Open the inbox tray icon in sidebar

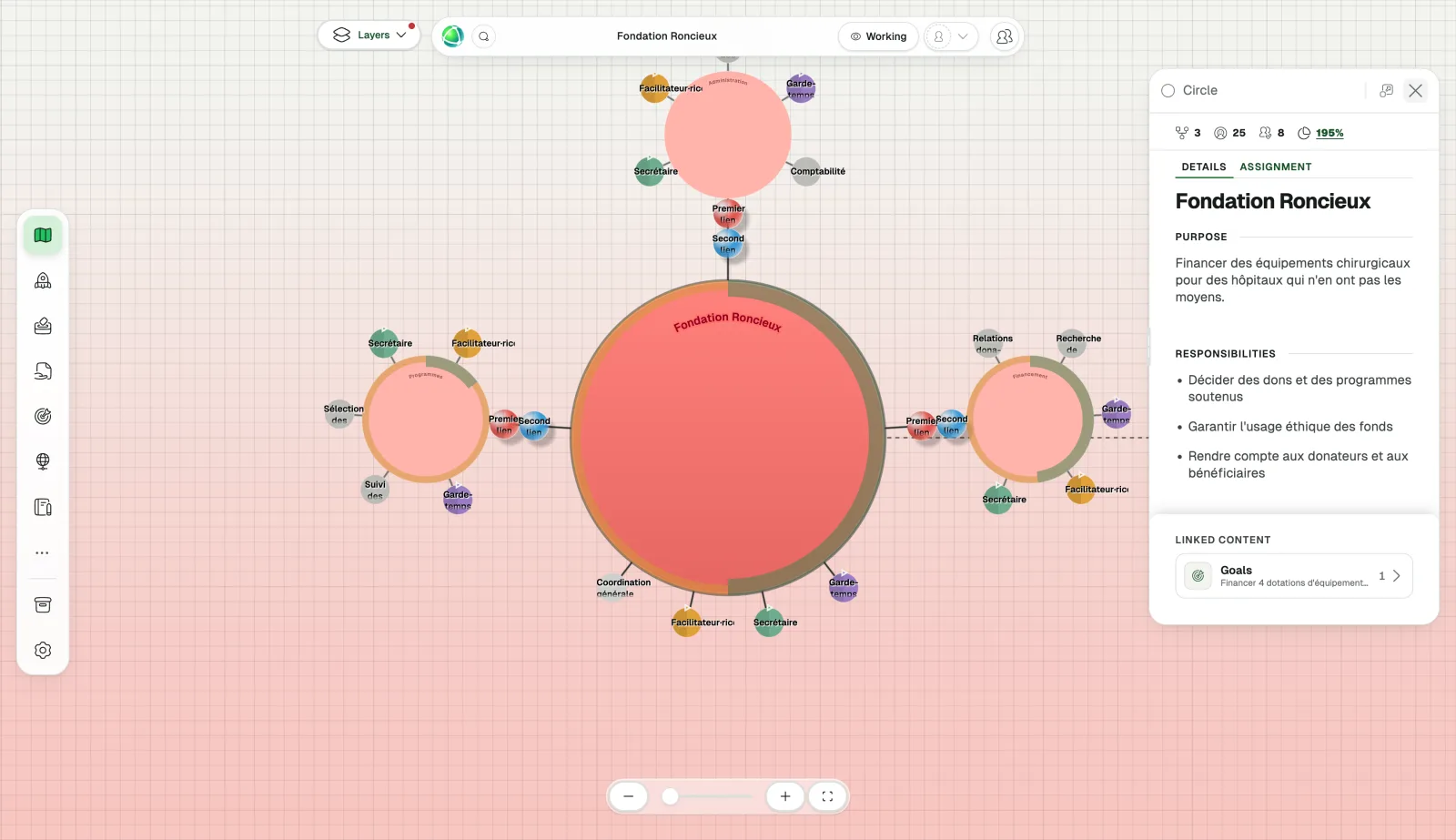point(43,326)
